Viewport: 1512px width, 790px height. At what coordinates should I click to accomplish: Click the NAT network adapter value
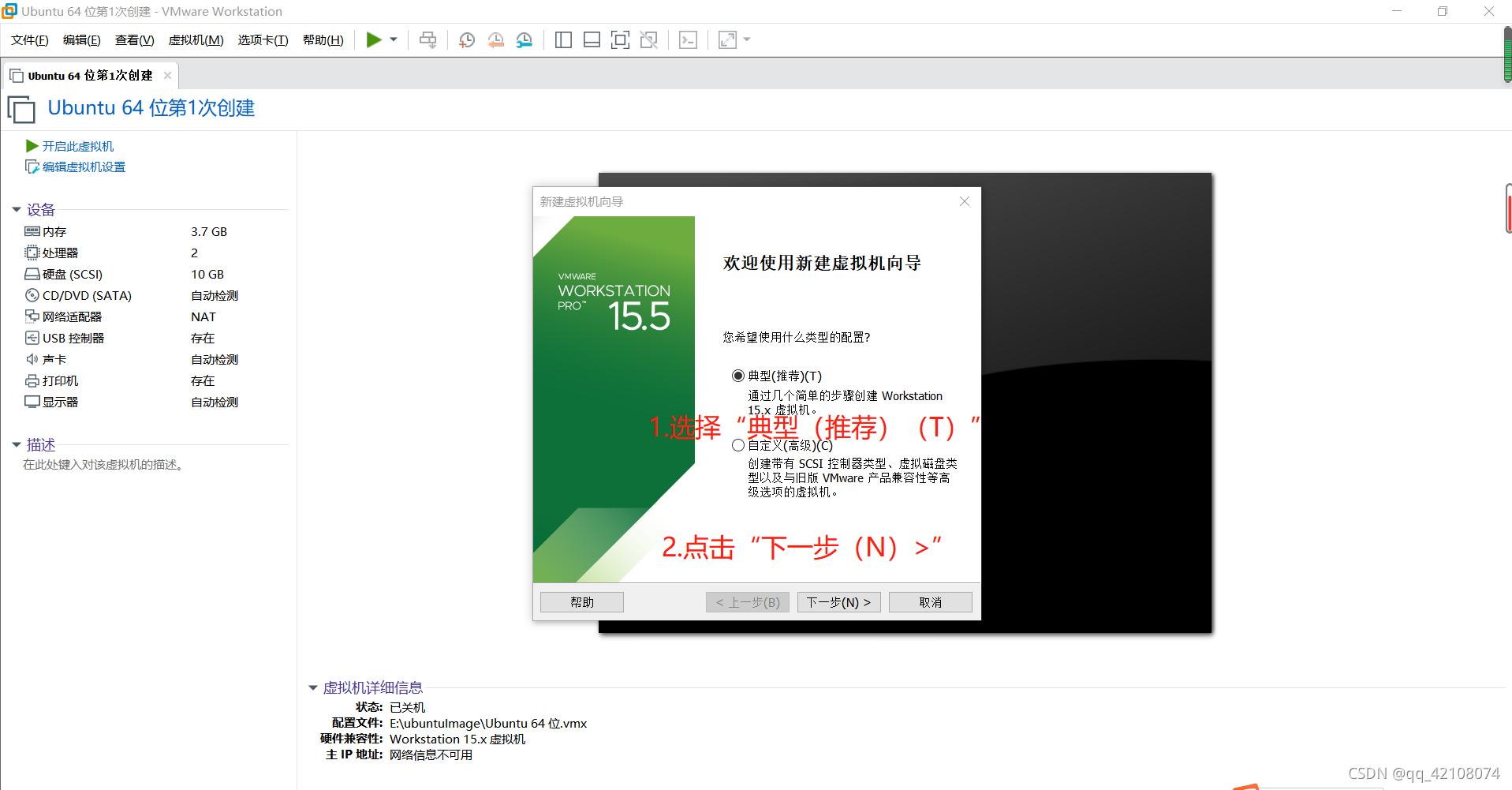point(203,316)
